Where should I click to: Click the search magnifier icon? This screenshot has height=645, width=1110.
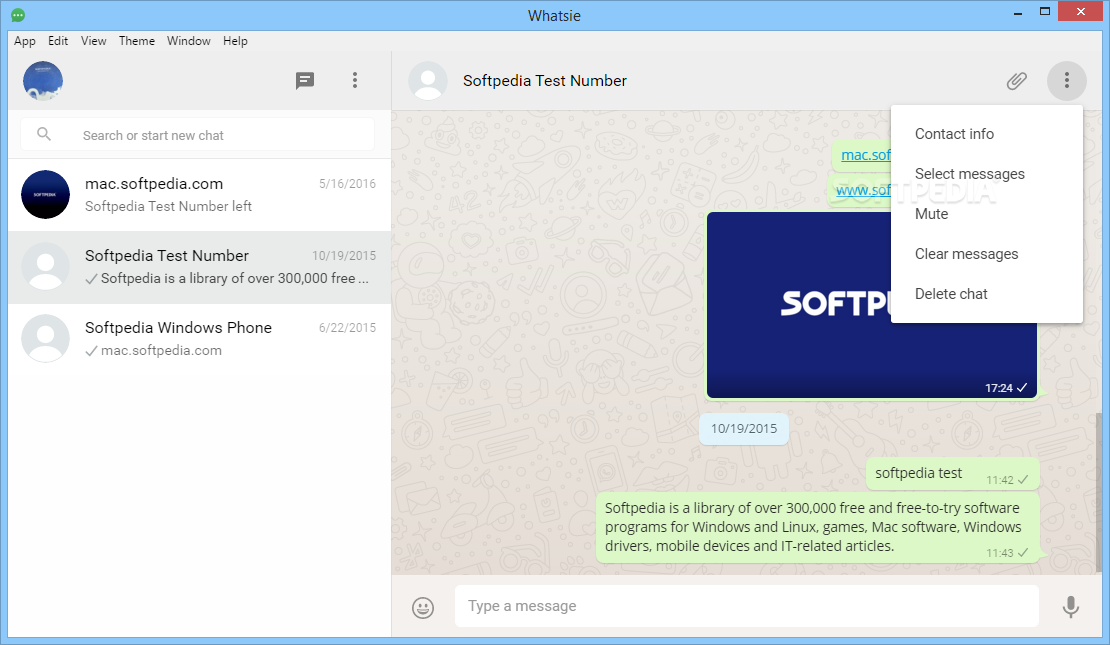(44, 134)
